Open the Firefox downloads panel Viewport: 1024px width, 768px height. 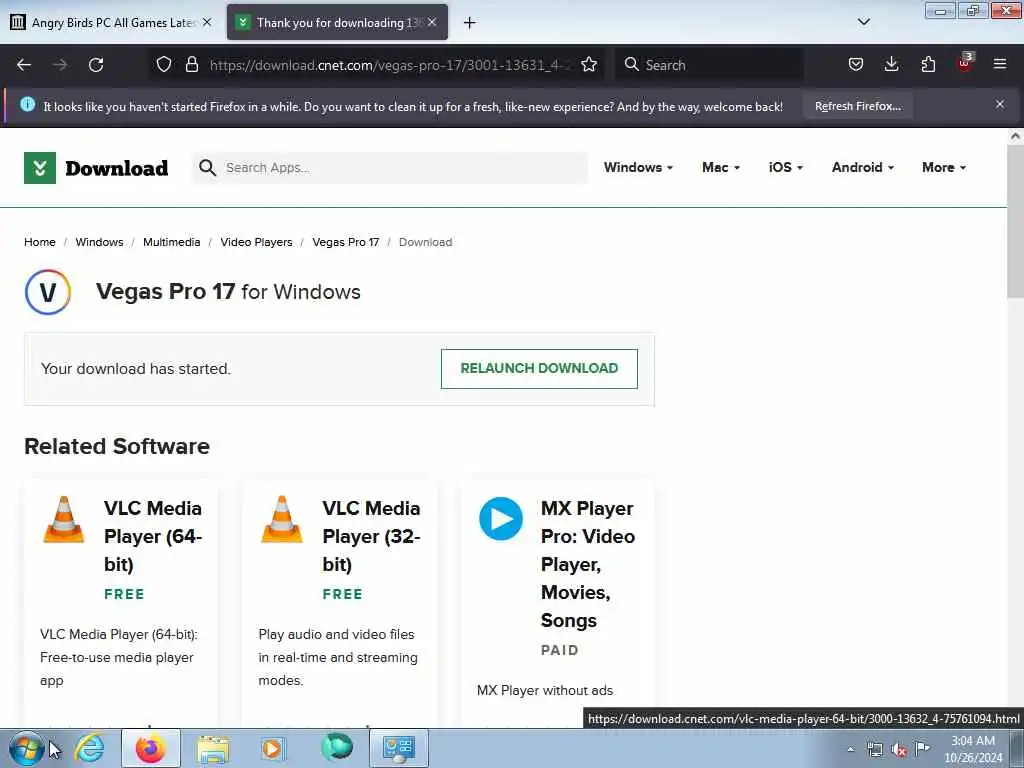891,64
